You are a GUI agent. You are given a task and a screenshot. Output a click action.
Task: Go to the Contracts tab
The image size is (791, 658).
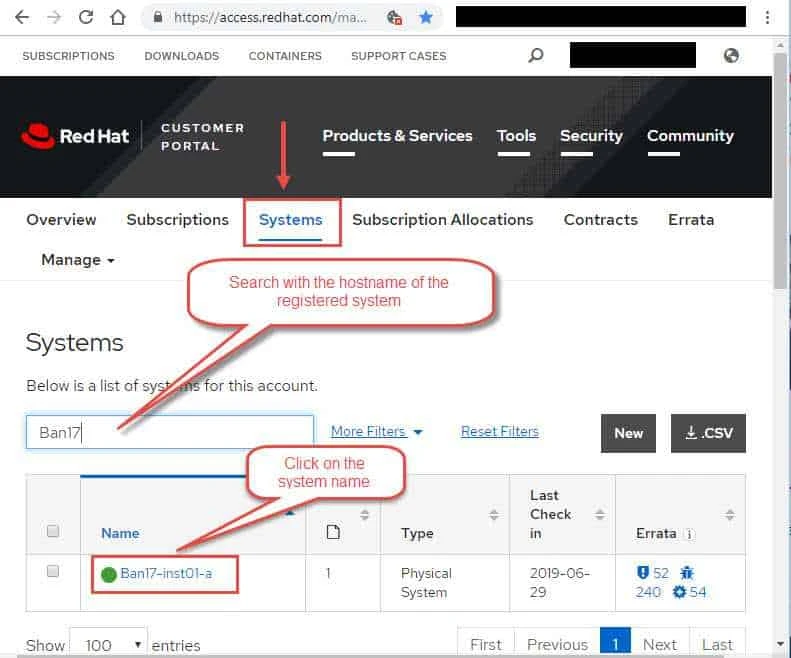(x=600, y=220)
